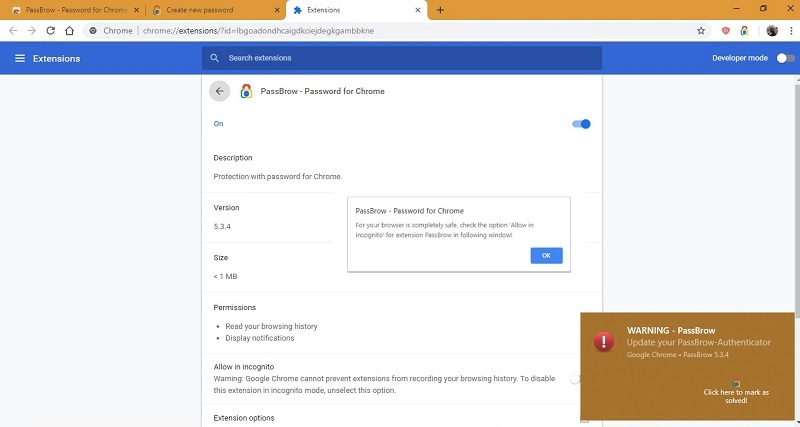Click 'Protection with password for Chrome.' description
Image resolution: width=800 pixels, height=427 pixels.
click(278, 177)
